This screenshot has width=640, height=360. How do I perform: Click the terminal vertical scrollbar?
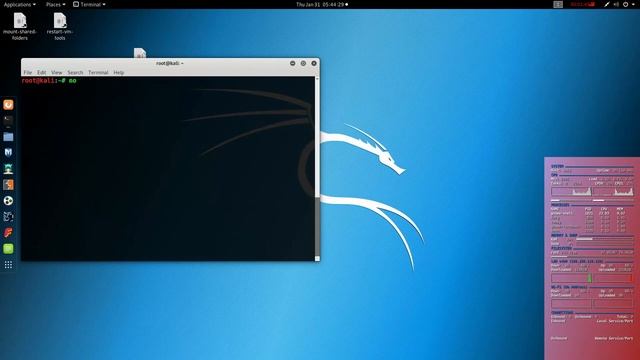click(x=317, y=168)
